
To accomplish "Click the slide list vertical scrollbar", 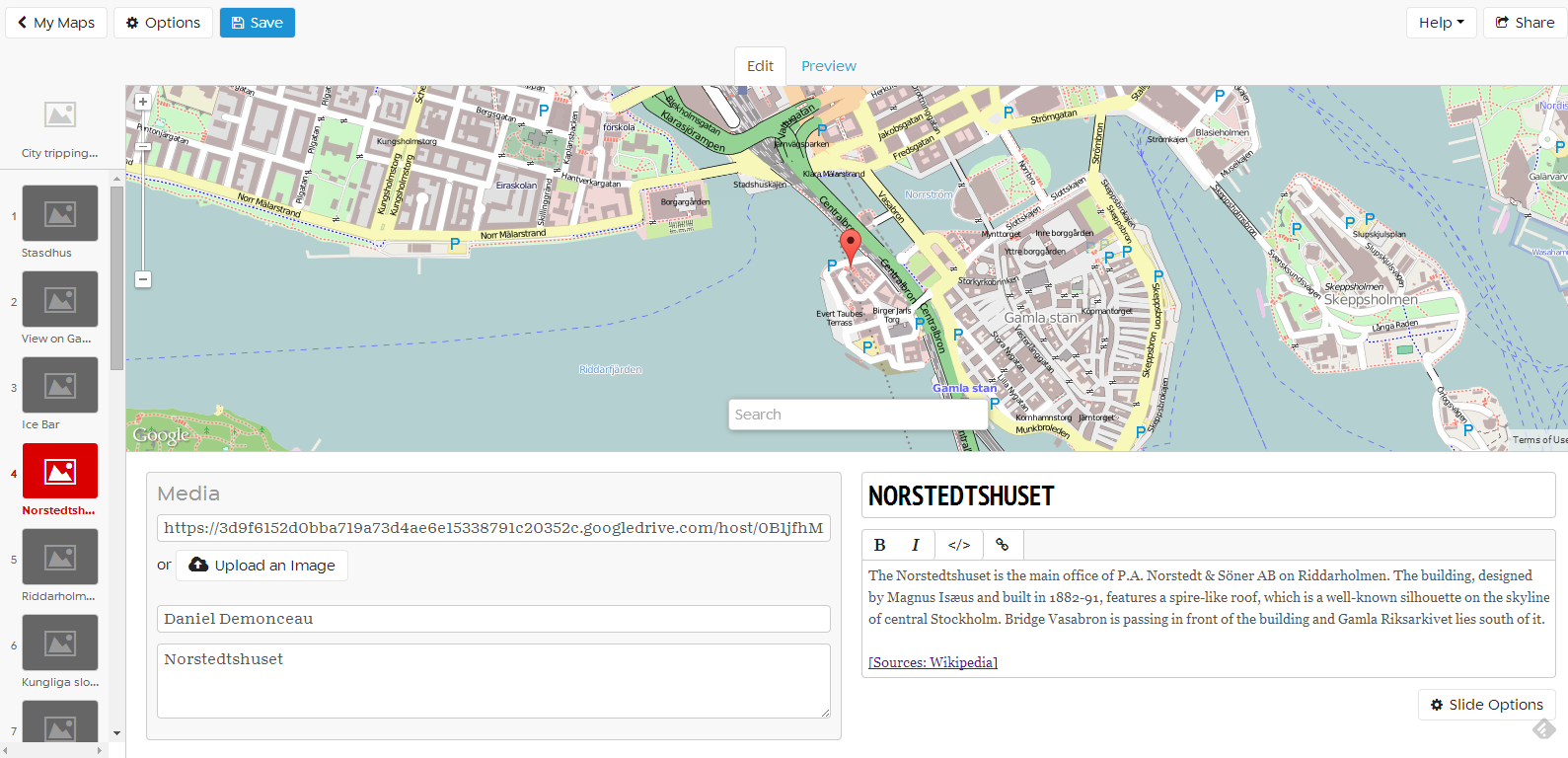I will coord(116,278).
